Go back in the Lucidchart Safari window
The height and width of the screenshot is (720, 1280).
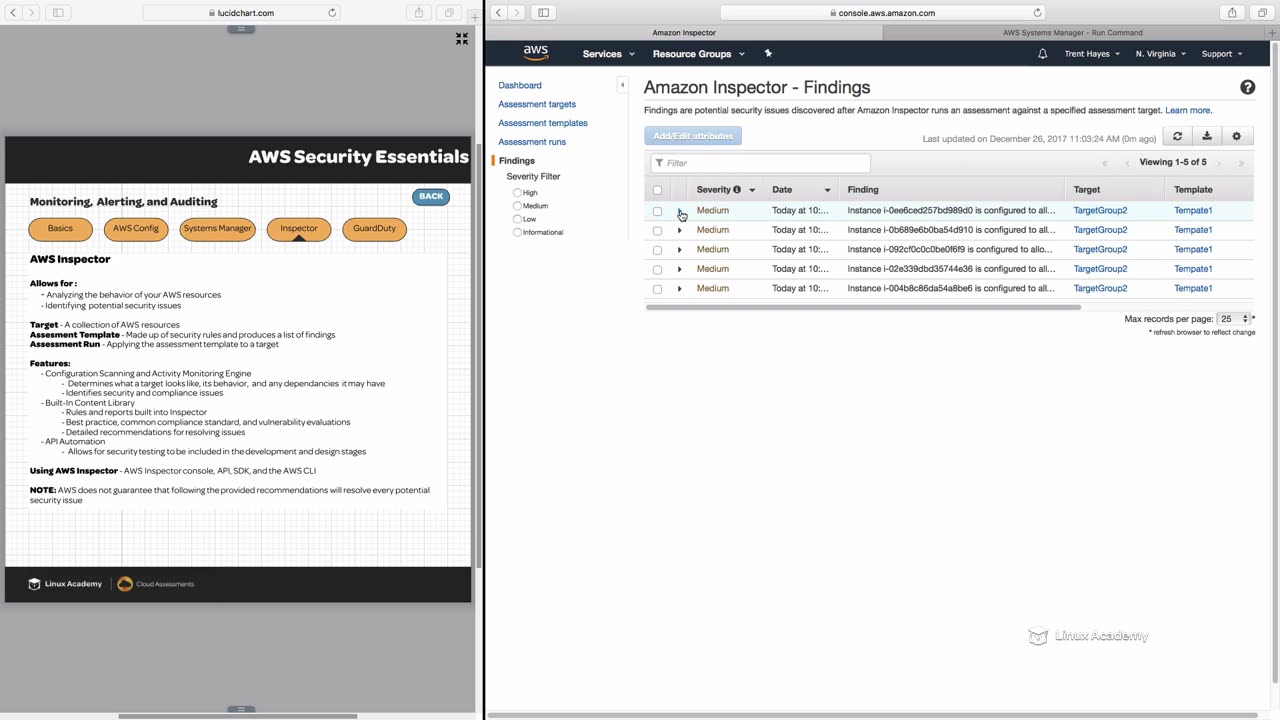tap(13, 12)
